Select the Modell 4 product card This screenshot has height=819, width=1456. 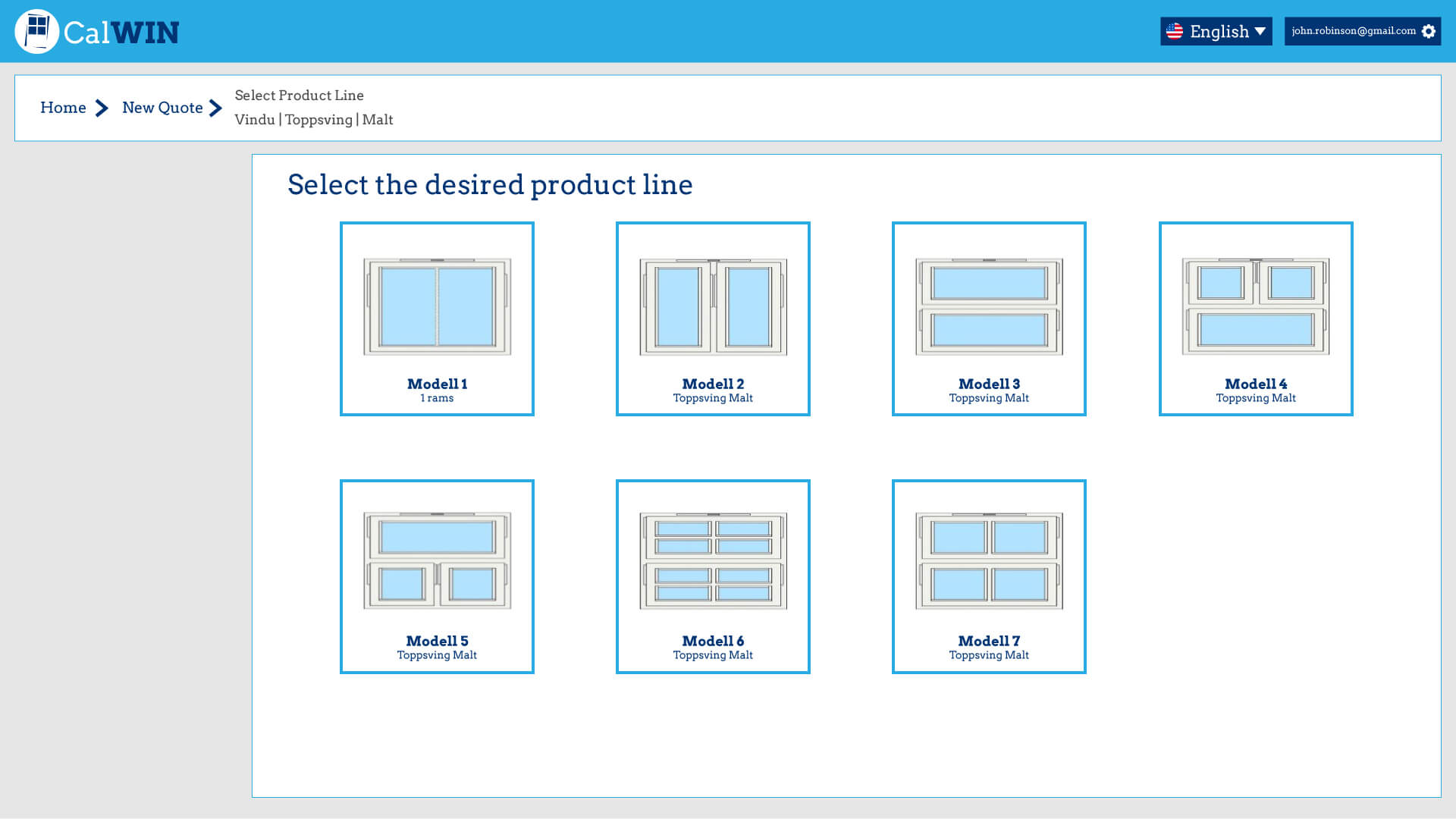[x=1256, y=318]
